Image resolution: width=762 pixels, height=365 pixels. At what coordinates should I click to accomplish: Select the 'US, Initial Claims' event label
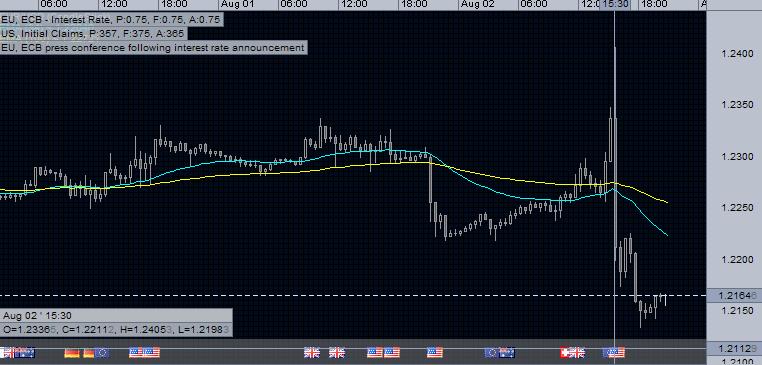(x=94, y=34)
